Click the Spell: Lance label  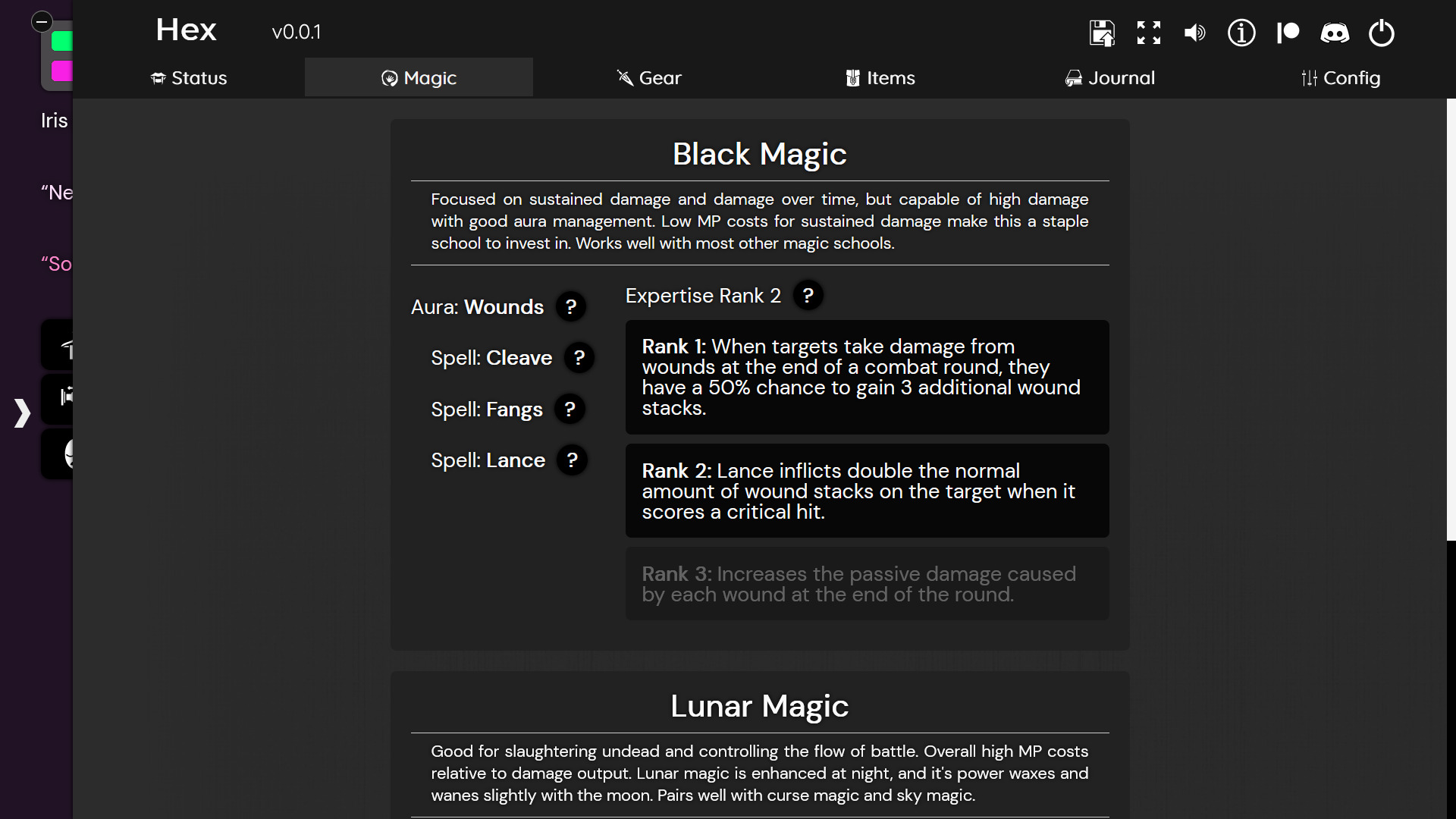click(x=488, y=460)
